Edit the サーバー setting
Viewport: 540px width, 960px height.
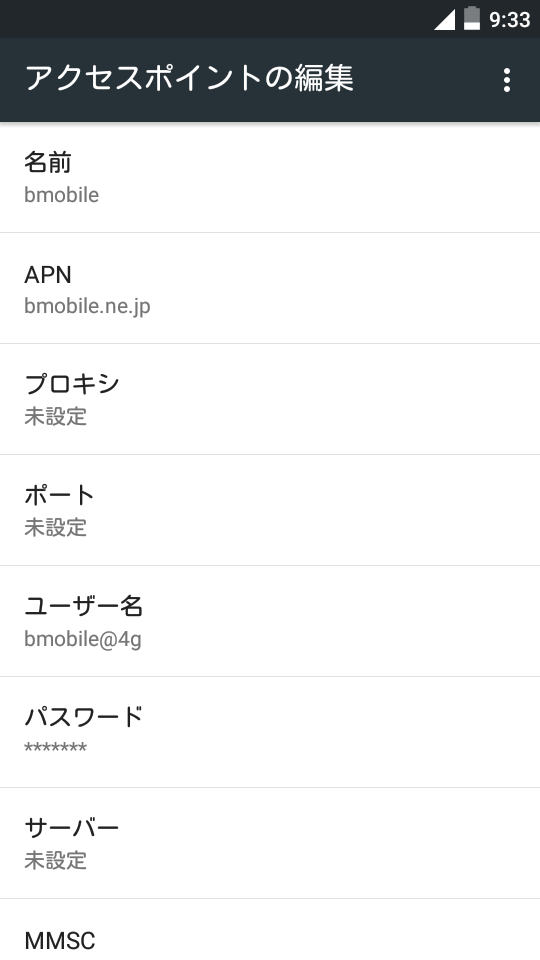click(x=270, y=844)
